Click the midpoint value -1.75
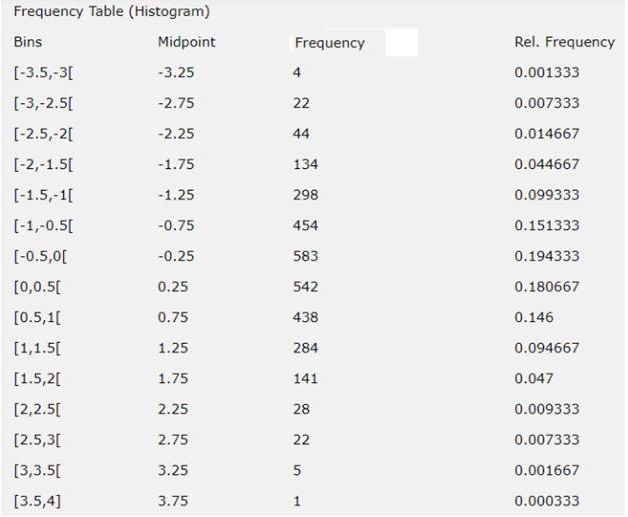This screenshot has width=628, height=517. coord(176,164)
